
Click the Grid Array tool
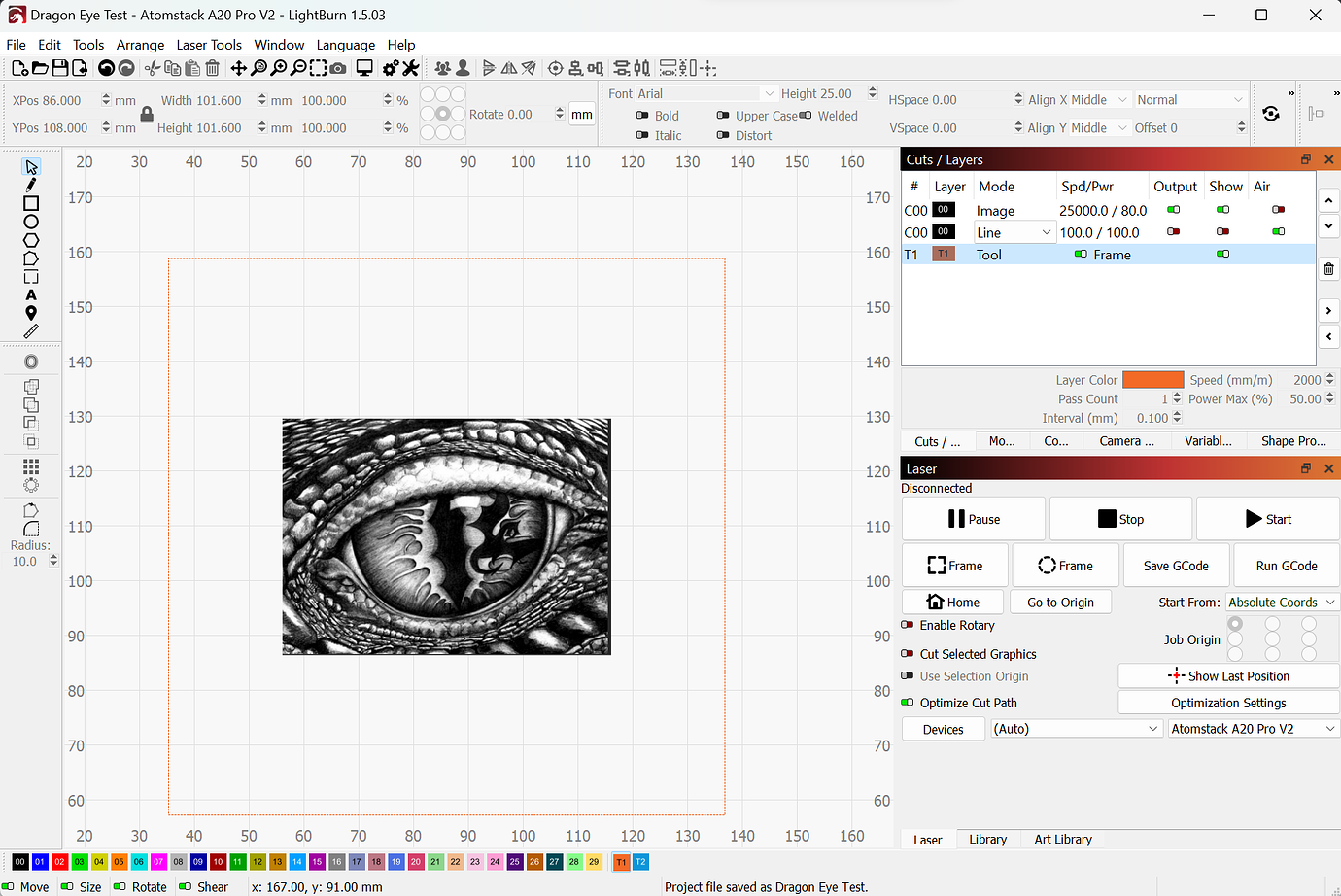pyautogui.click(x=31, y=466)
